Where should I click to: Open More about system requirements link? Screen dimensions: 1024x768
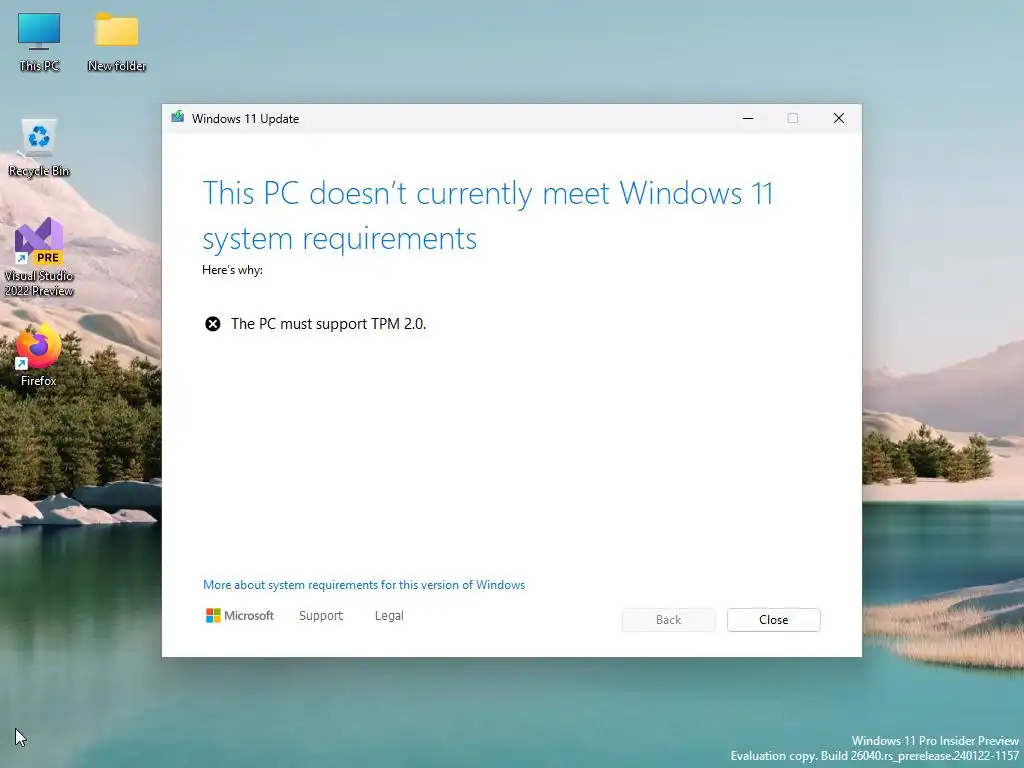pos(364,585)
